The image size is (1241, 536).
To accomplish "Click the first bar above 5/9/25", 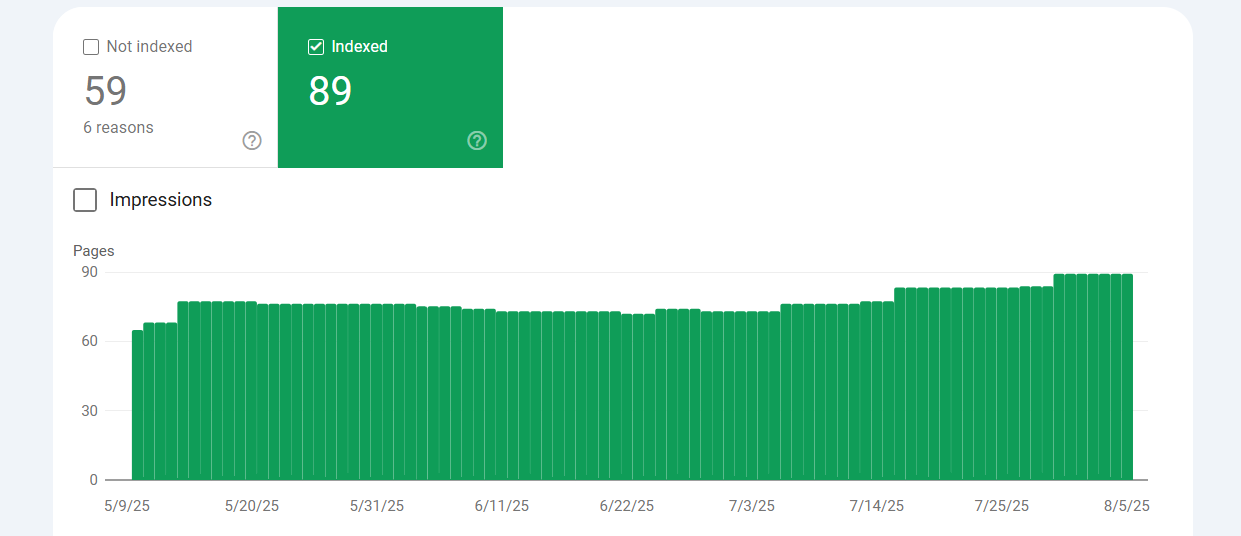I will [x=138, y=405].
